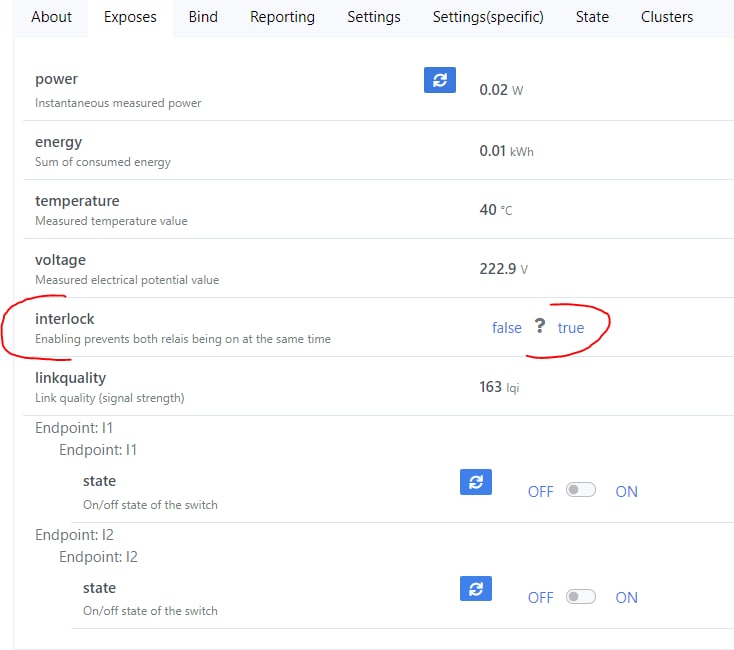Click 'Measured electrical potential value' description
The image size is (734, 650).
[x=127, y=280]
